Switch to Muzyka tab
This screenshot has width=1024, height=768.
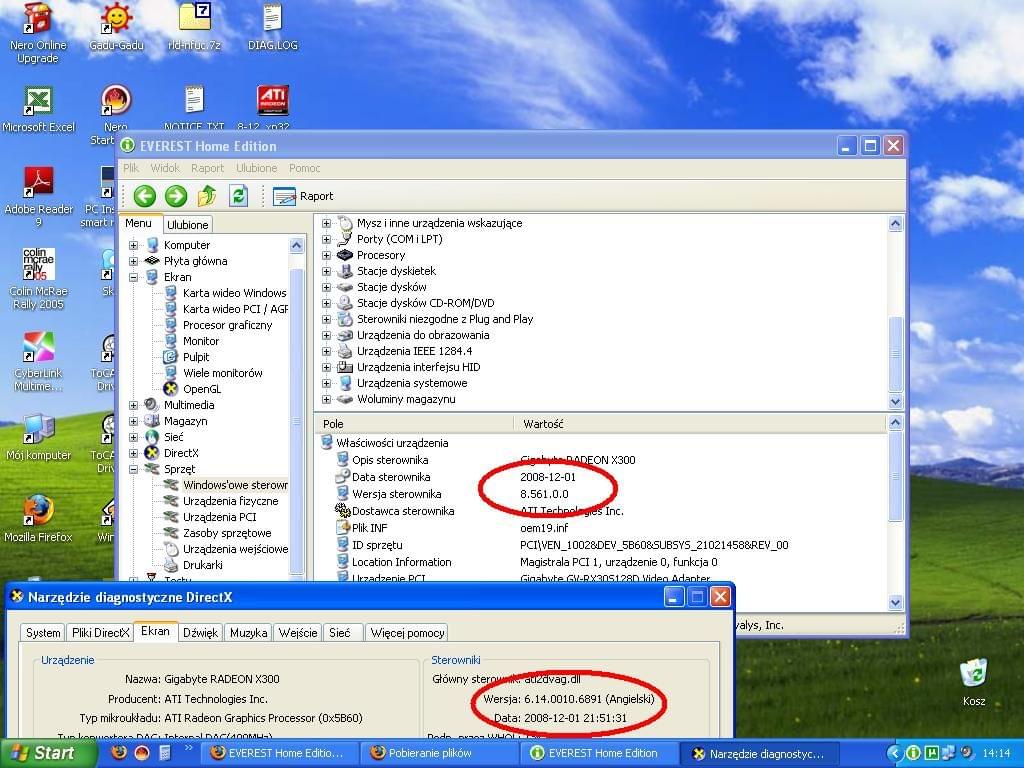[249, 633]
